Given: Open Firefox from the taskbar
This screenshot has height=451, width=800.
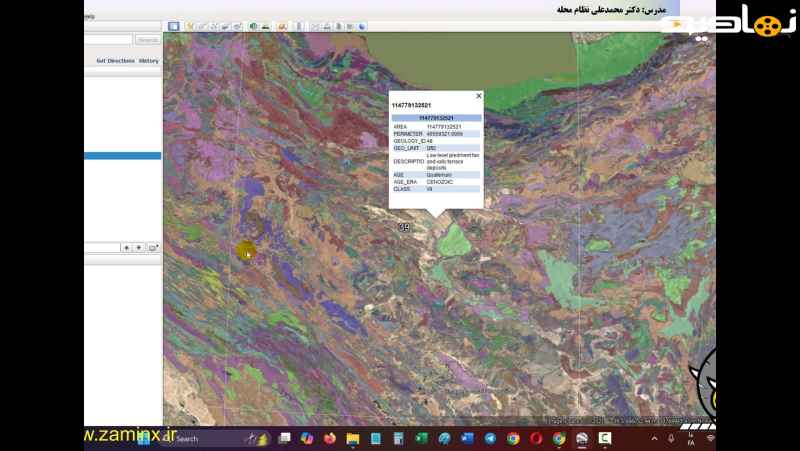Looking at the screenshot, I should coord(330,439).
